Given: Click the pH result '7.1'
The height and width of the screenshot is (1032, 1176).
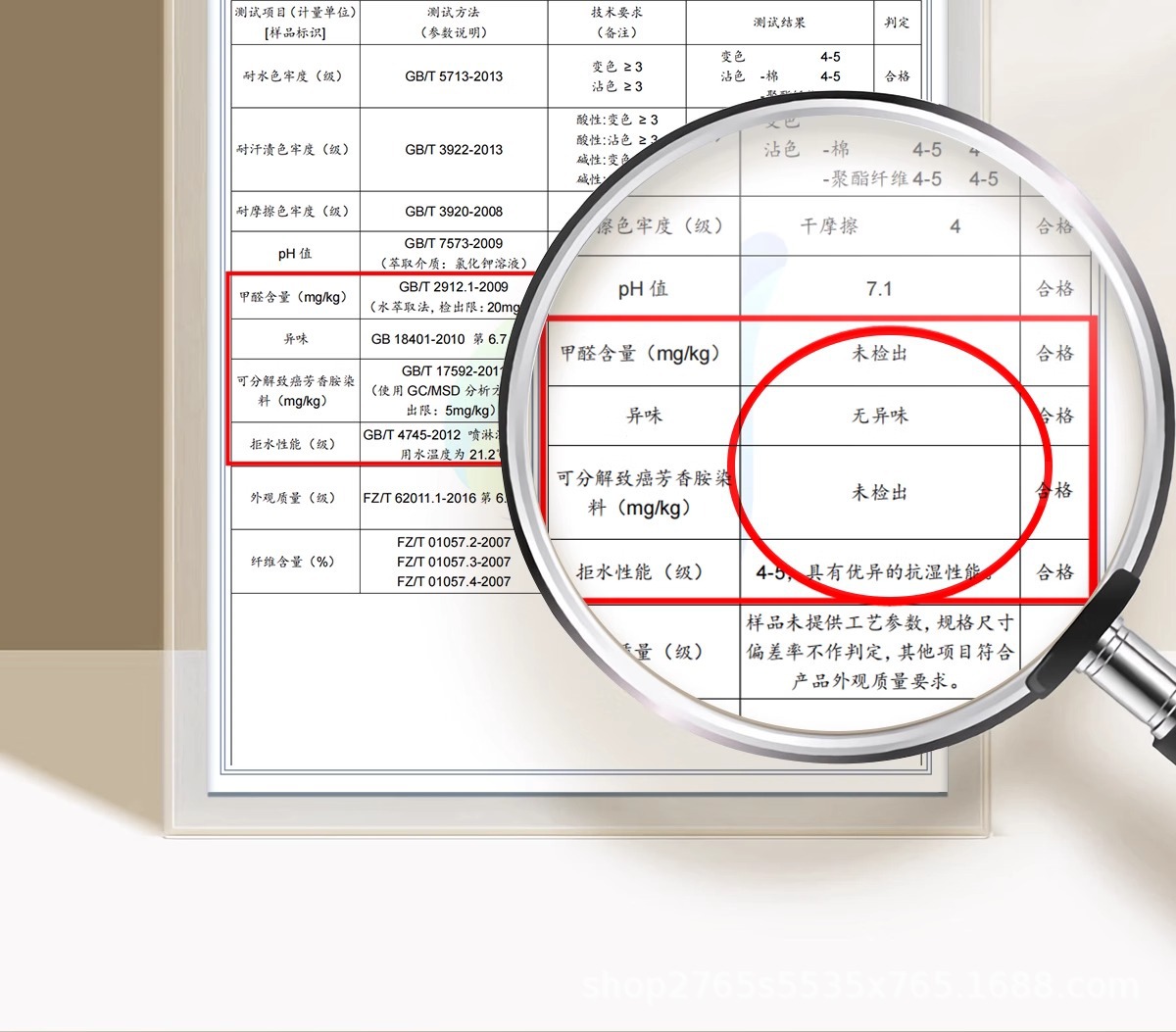Looking at the screenshot, I should coord(879,288).
